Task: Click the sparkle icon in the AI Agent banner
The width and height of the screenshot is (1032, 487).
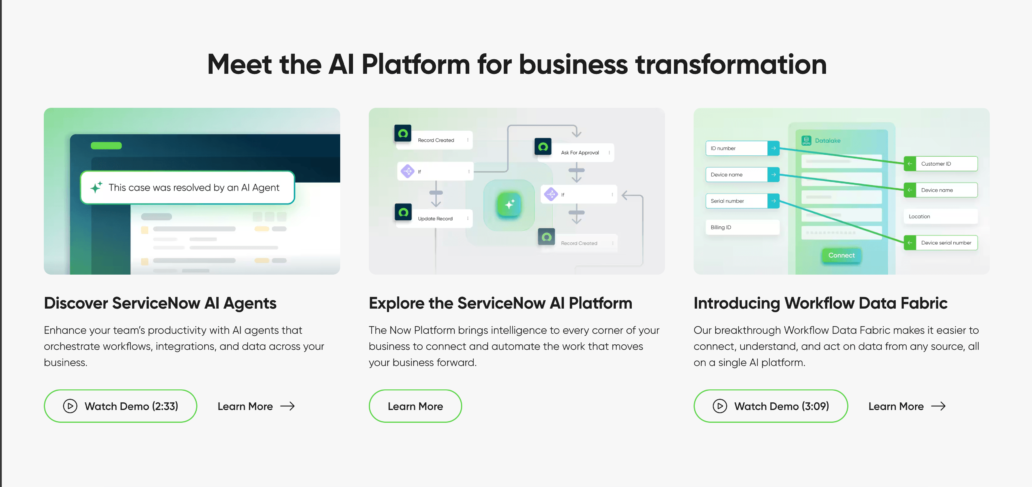Action: tap(96, 187)
